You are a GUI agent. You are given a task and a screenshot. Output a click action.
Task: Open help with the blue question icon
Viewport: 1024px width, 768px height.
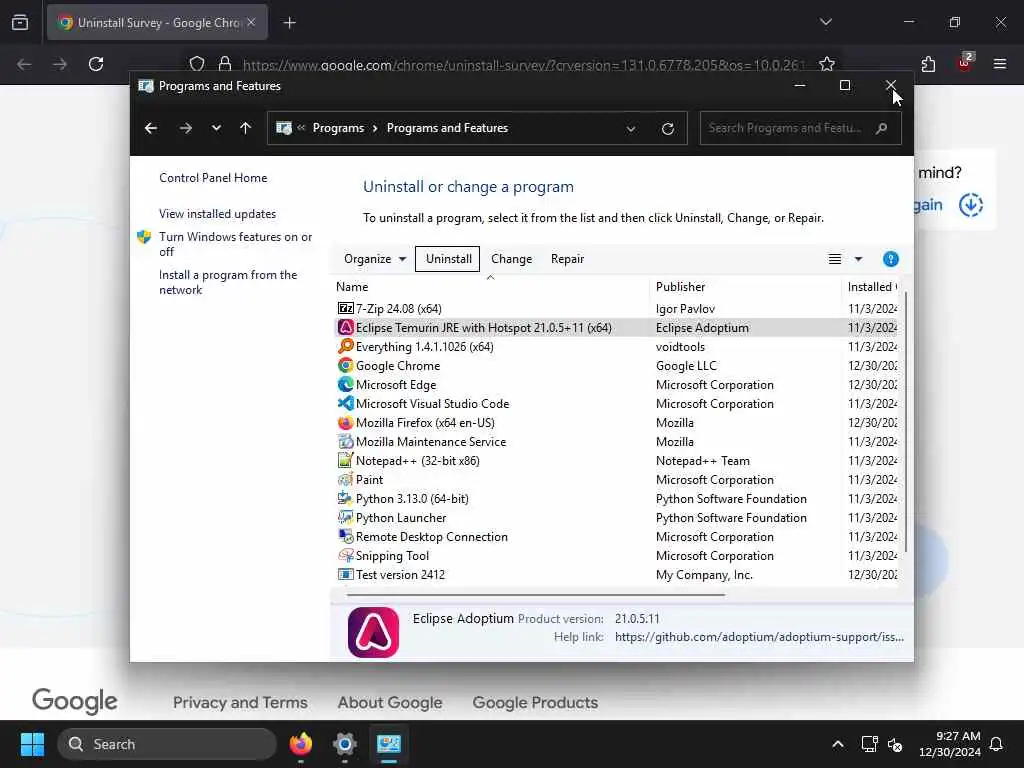890,259
